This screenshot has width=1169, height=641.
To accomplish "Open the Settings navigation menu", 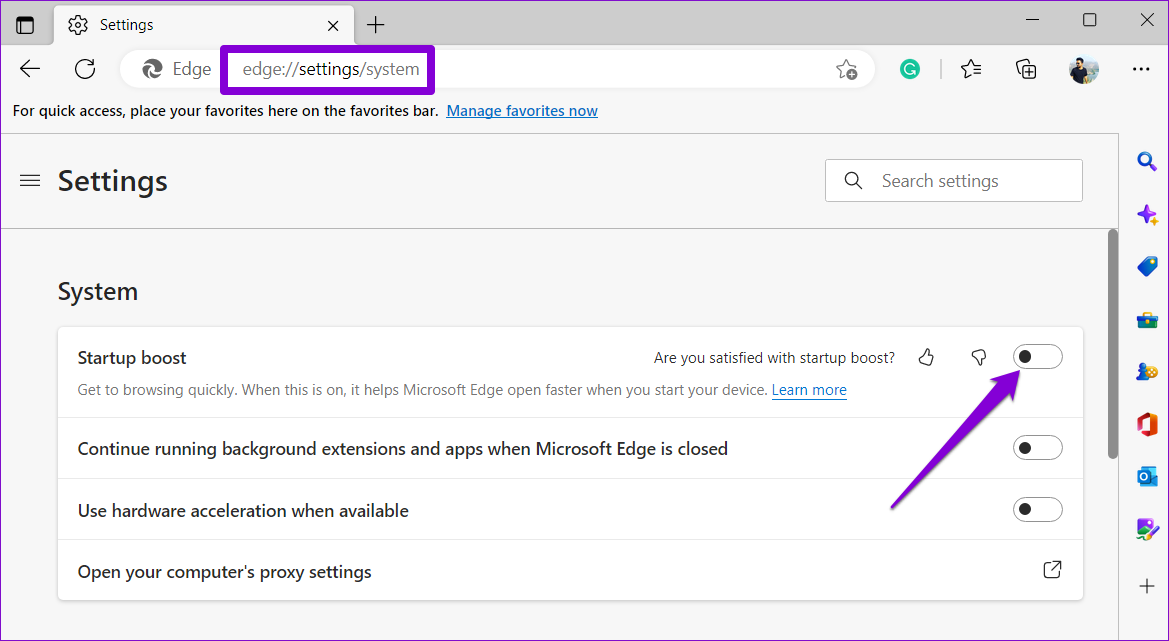I will tap(30, 180).
